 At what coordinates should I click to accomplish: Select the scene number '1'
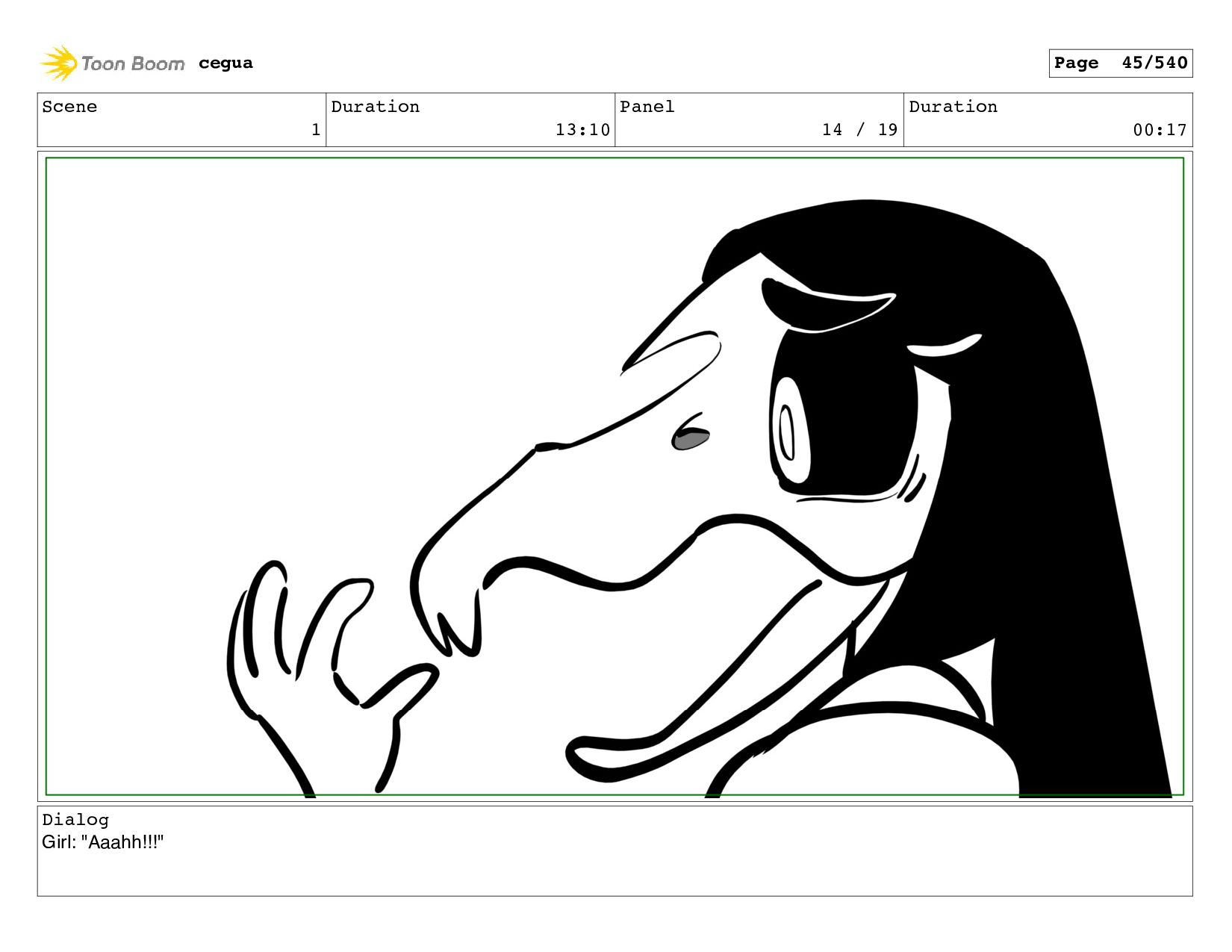pos(316,130)
